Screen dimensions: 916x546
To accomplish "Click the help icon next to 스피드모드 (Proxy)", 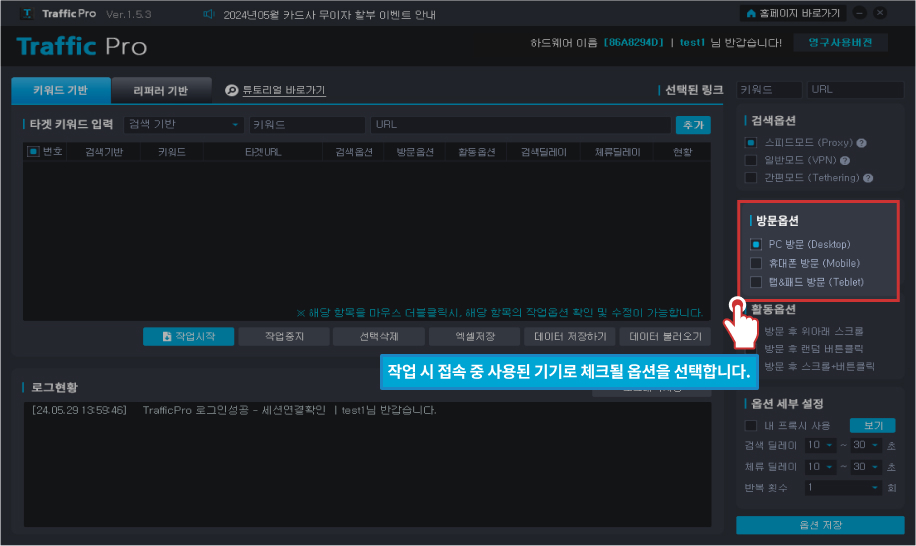I will point(861,143).
